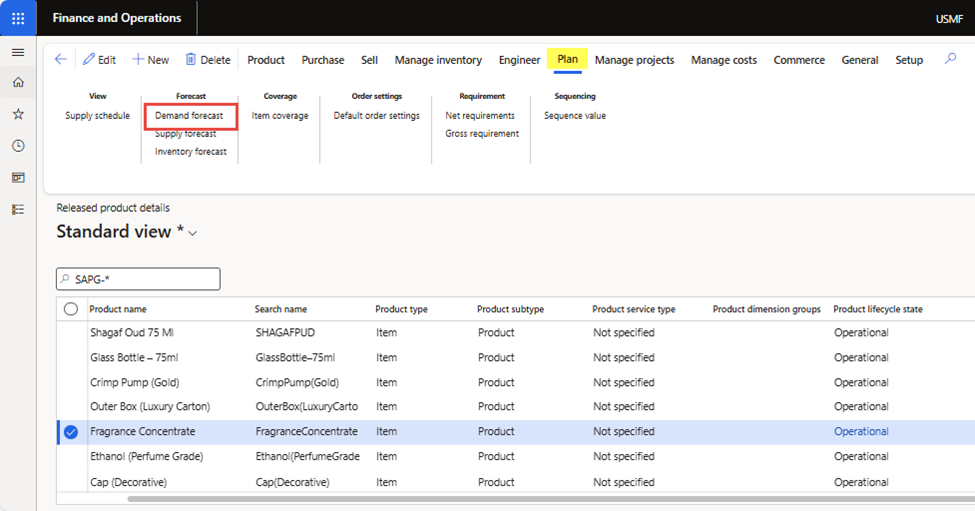Open the Setup tab
Viewport: 975px width, 511px height.
[909, 60]
